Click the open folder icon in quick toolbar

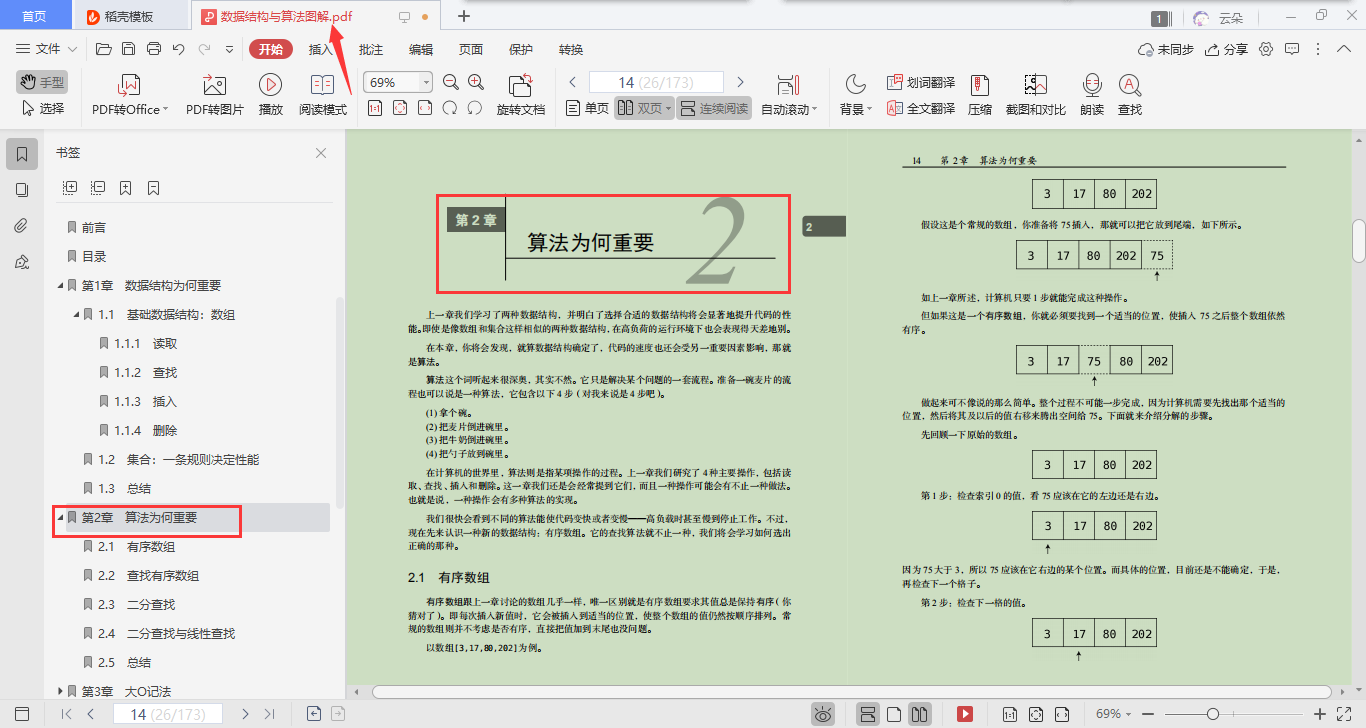pos(103,49)
